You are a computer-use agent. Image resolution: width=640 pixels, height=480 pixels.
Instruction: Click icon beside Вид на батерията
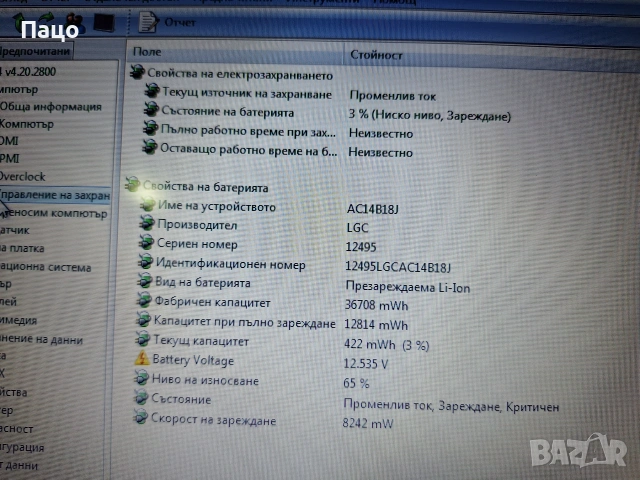point(144,281)
